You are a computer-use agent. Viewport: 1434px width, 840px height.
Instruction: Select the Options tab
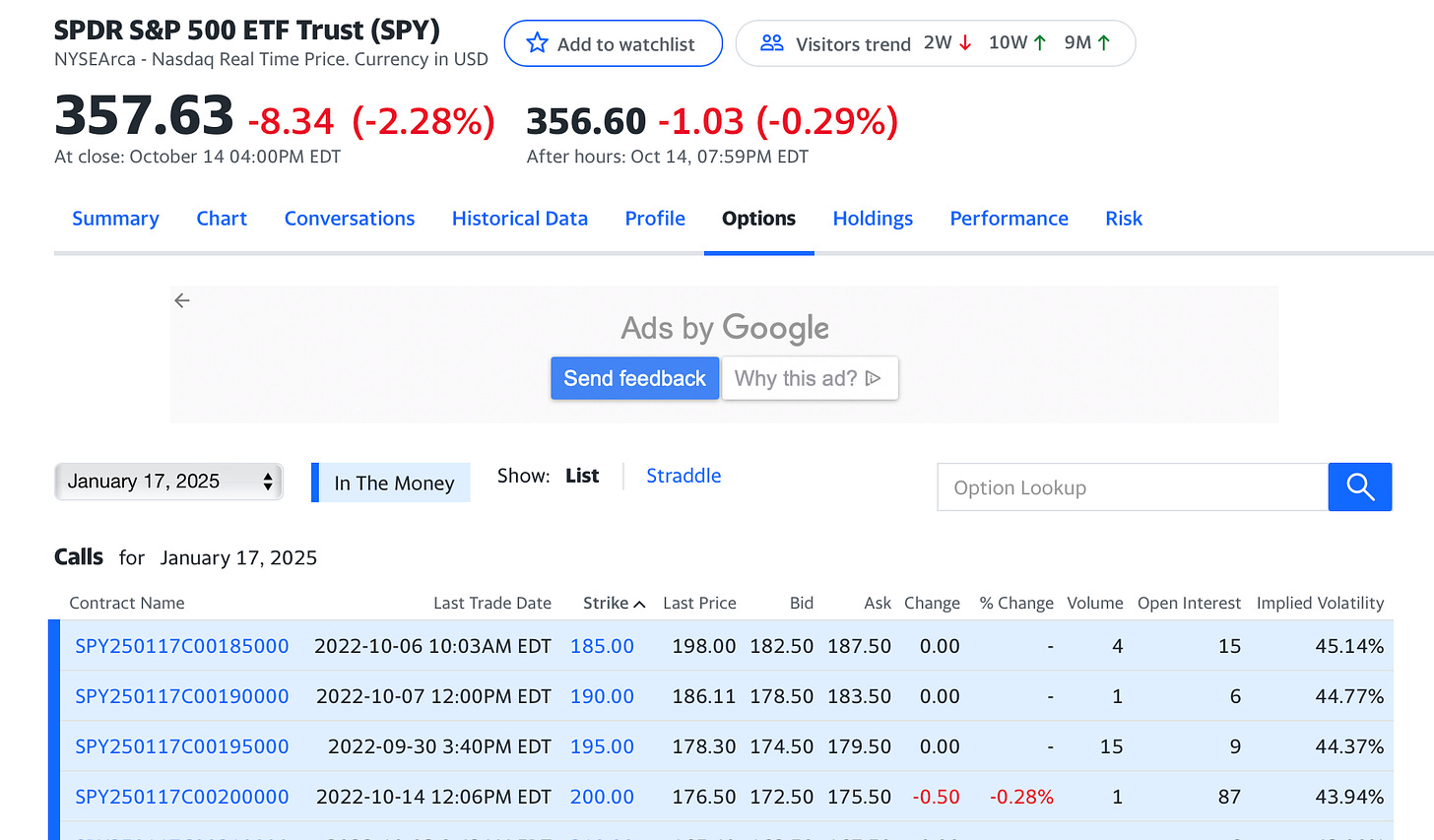point(758,219)
